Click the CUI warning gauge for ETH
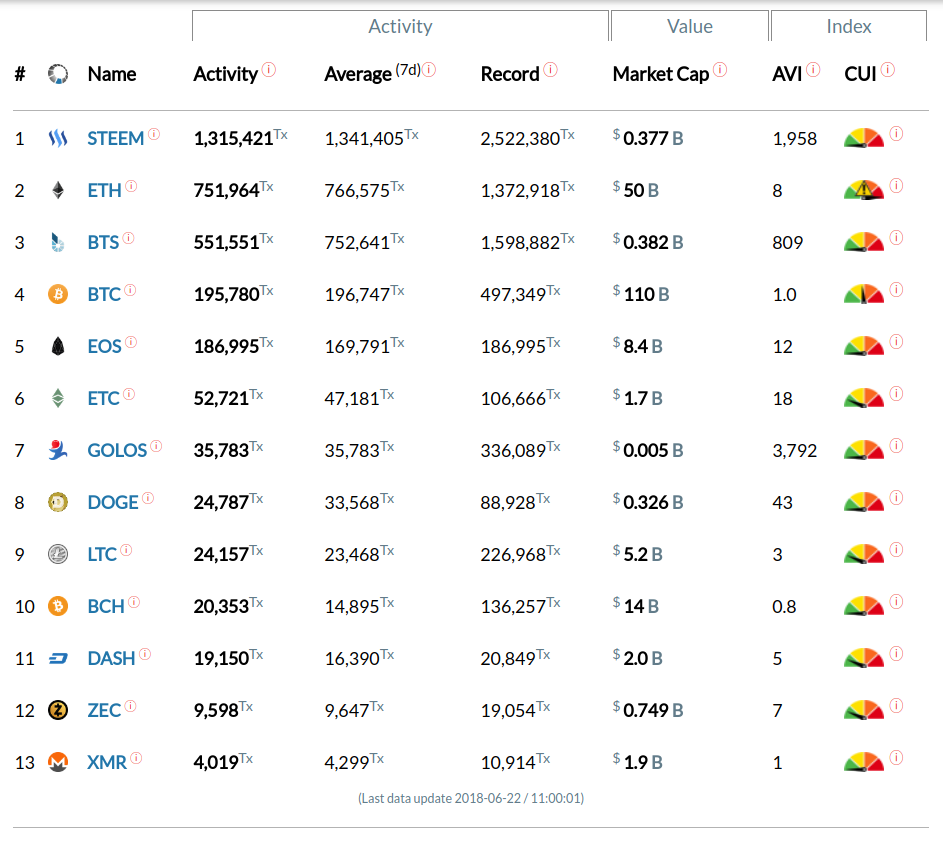Viewport: 943px width, 851px height. click(x=864, y=190)
